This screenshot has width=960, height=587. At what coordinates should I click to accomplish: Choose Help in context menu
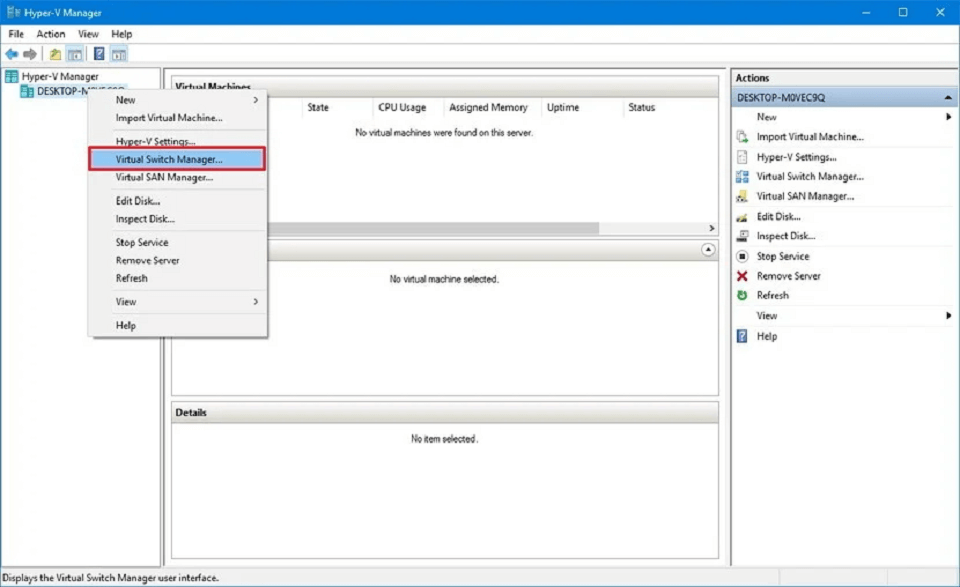coord(177,325)
